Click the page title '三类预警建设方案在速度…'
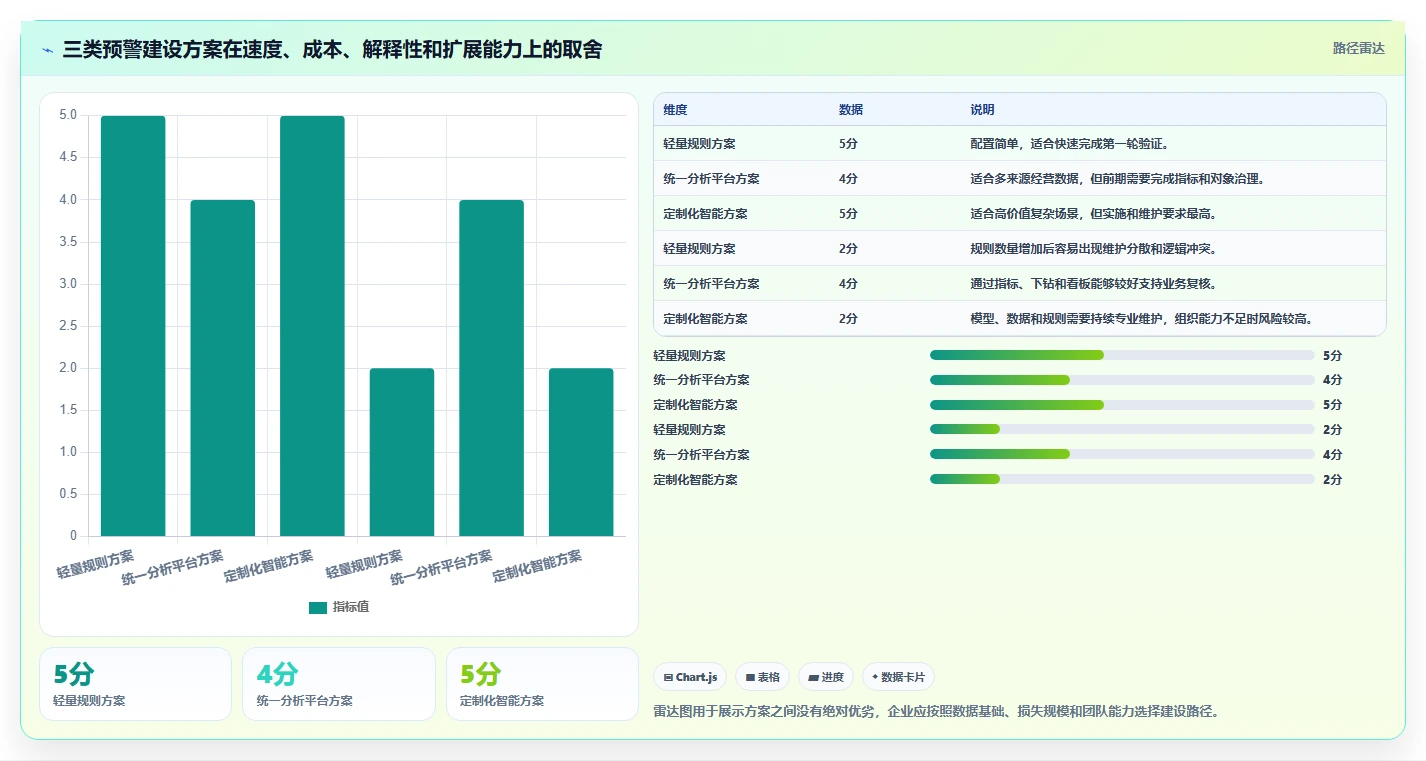 332,49
